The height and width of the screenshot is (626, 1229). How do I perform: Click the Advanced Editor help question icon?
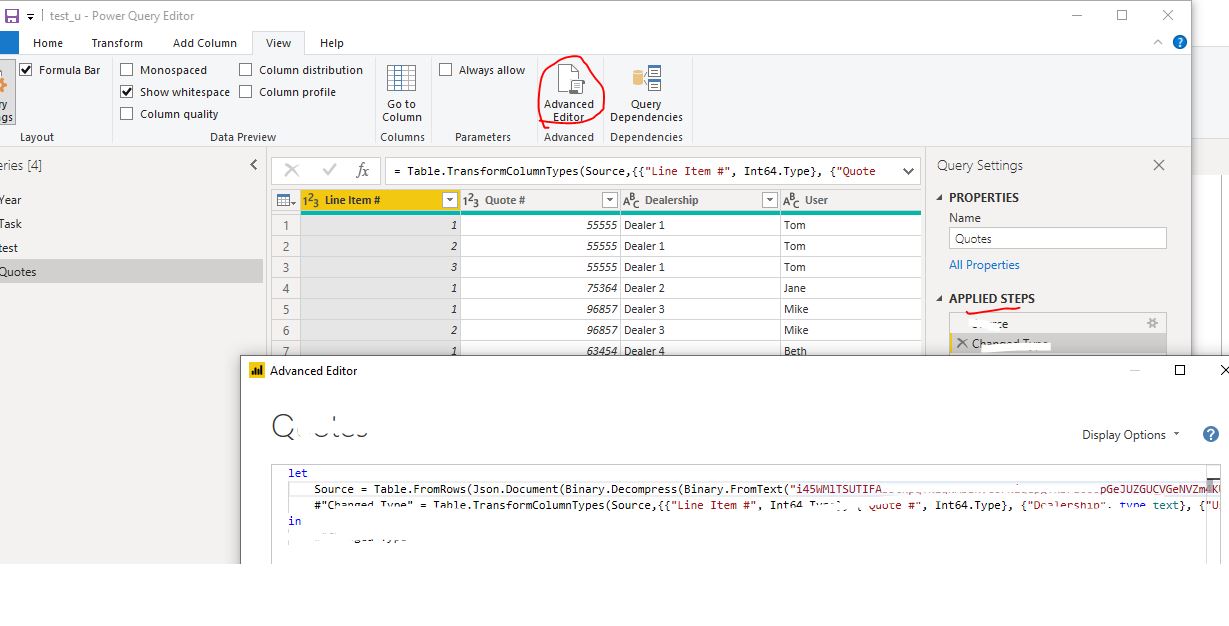point(1211,434)
